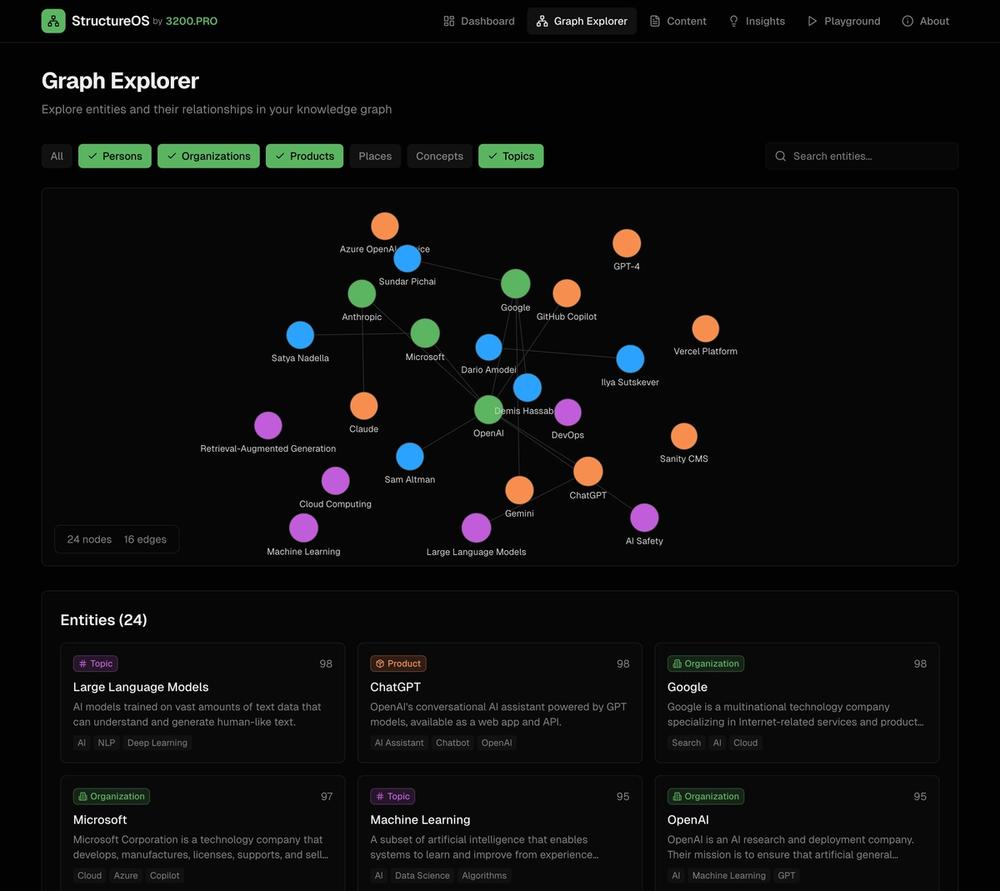Click the Product badge on ChatGPT card
The height and width of the screenshot is (891, 1000).
pyautogui.click(x=398, y=663)
